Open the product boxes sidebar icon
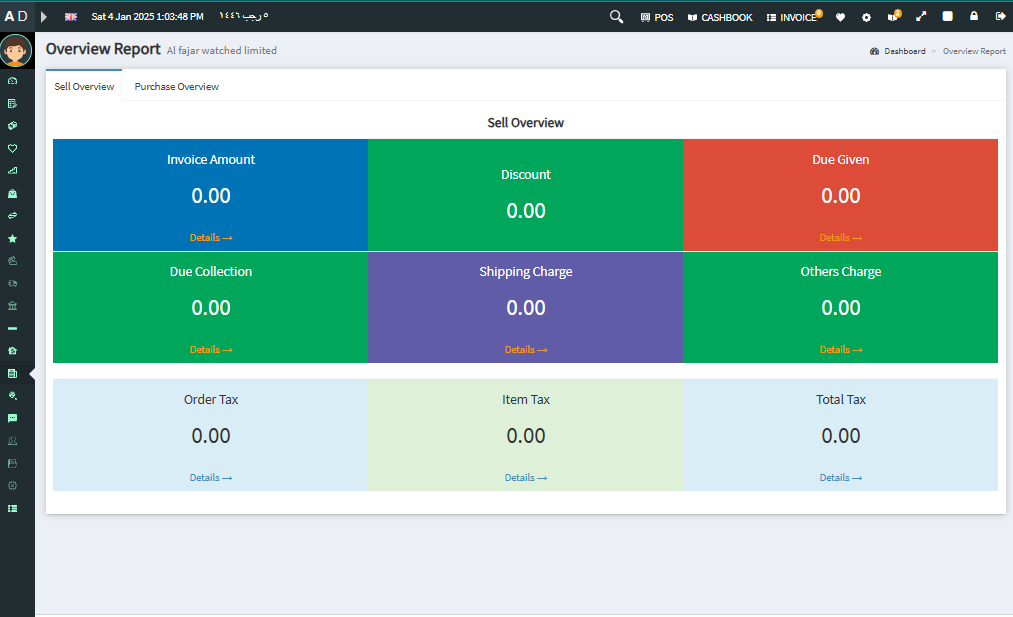Image resolution: width=1013 pixels, height=617 pixels. tap(12, 126)
